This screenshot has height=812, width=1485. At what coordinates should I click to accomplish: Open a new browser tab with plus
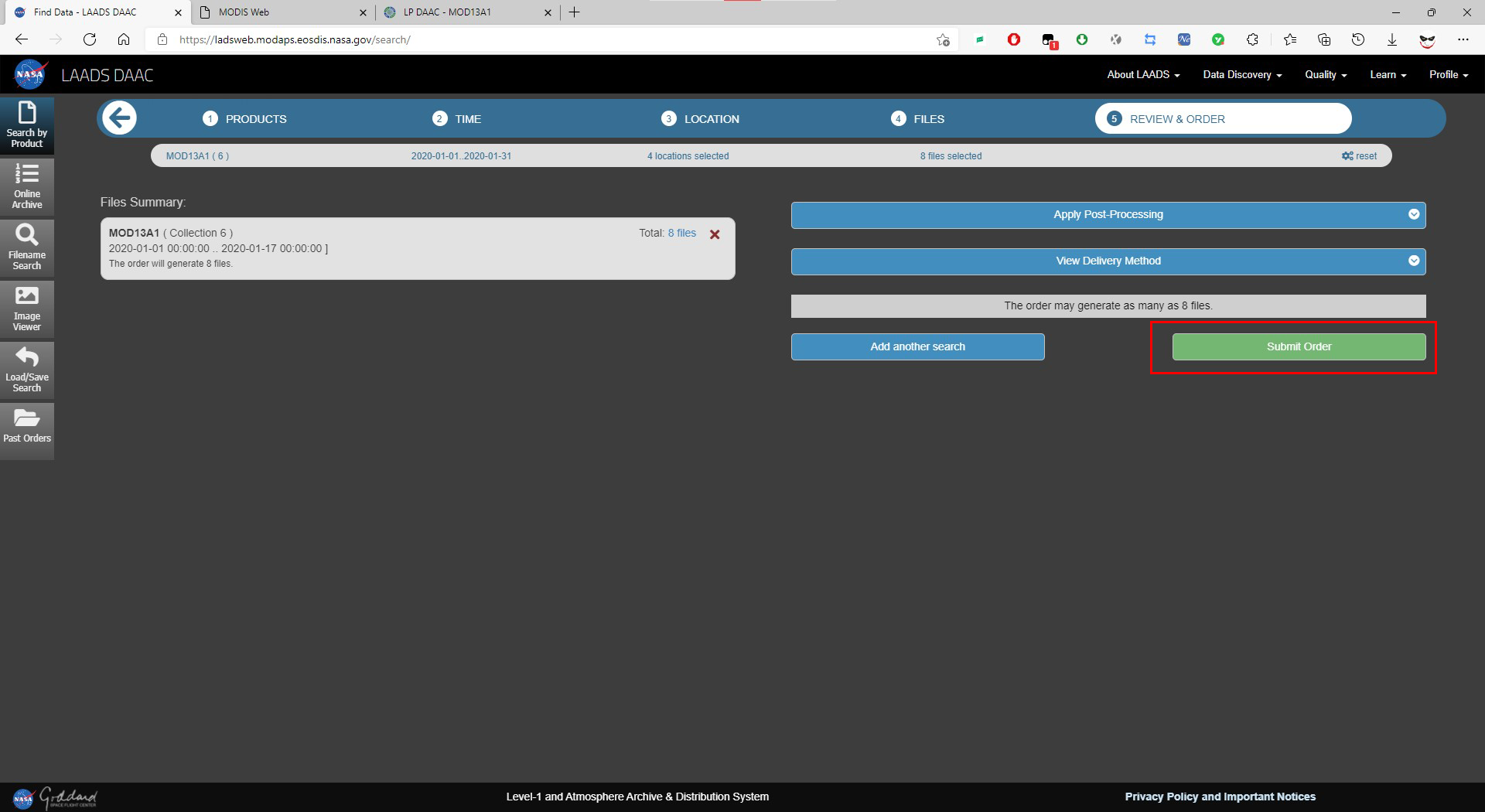574,12
